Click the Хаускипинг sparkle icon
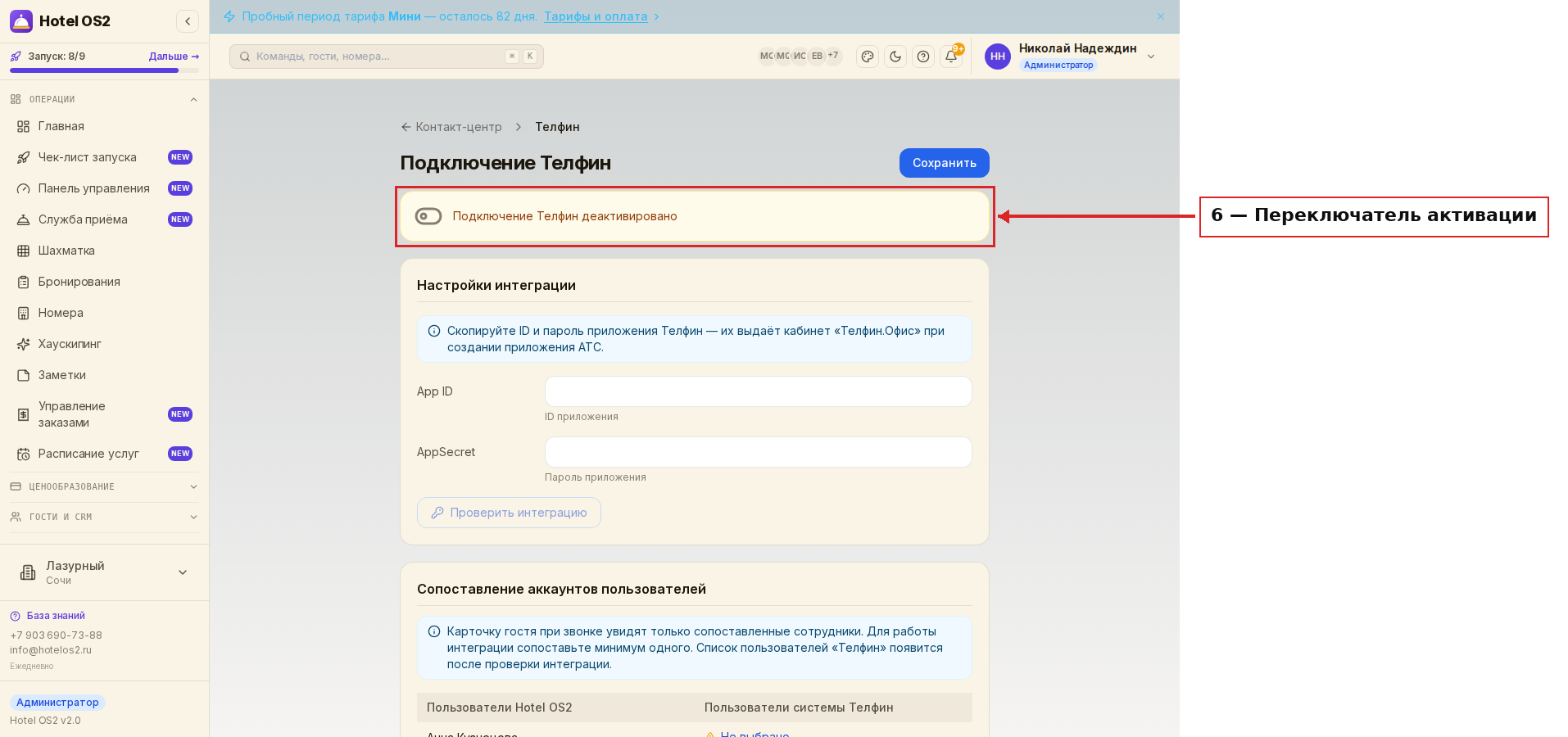This screenshot has height=737, width=1568. coord(24,344)
